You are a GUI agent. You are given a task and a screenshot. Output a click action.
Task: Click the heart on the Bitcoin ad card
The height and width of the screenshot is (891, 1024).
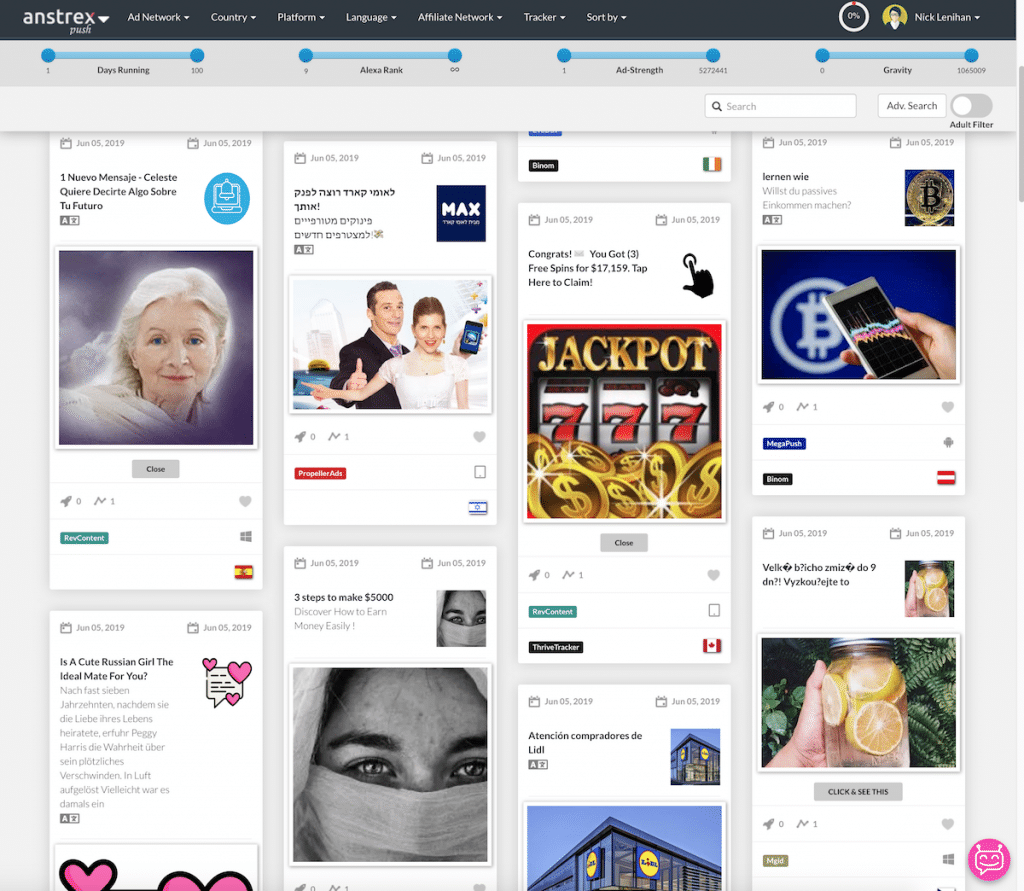(x=948, y=407)
